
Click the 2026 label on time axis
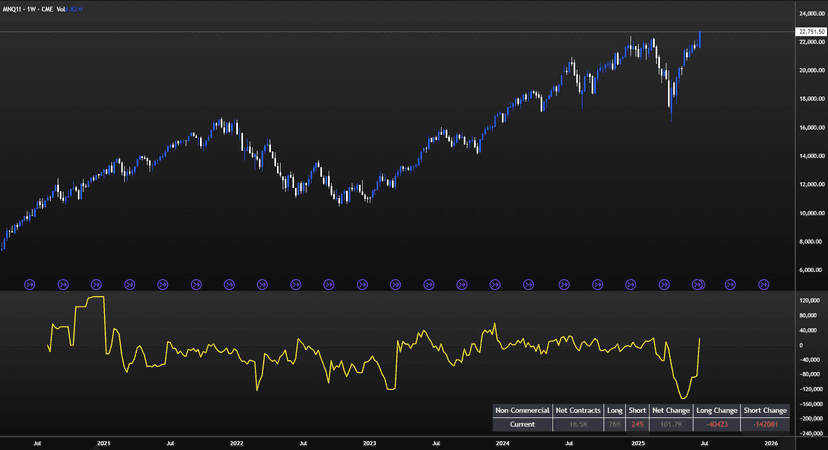click(x=771, y=443)
